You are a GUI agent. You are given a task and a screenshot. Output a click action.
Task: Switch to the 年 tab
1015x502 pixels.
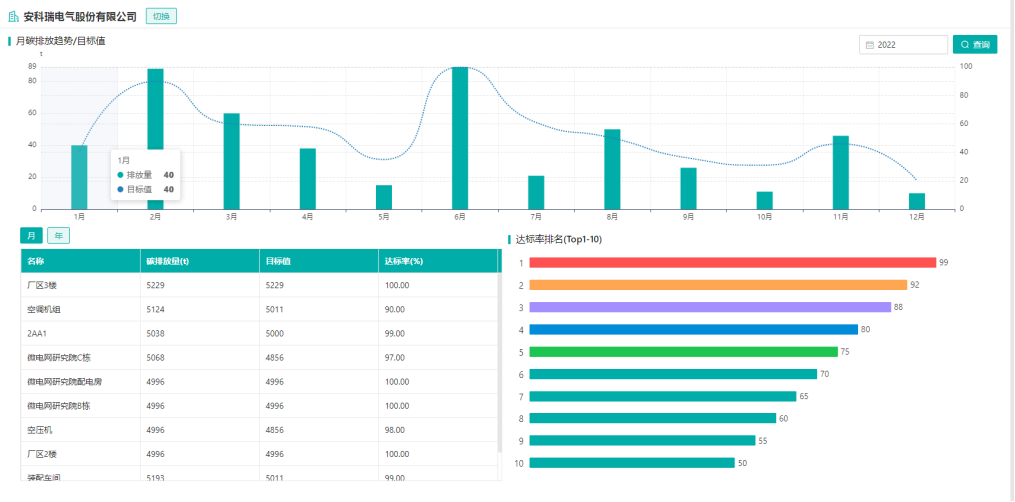pos(58,235)
